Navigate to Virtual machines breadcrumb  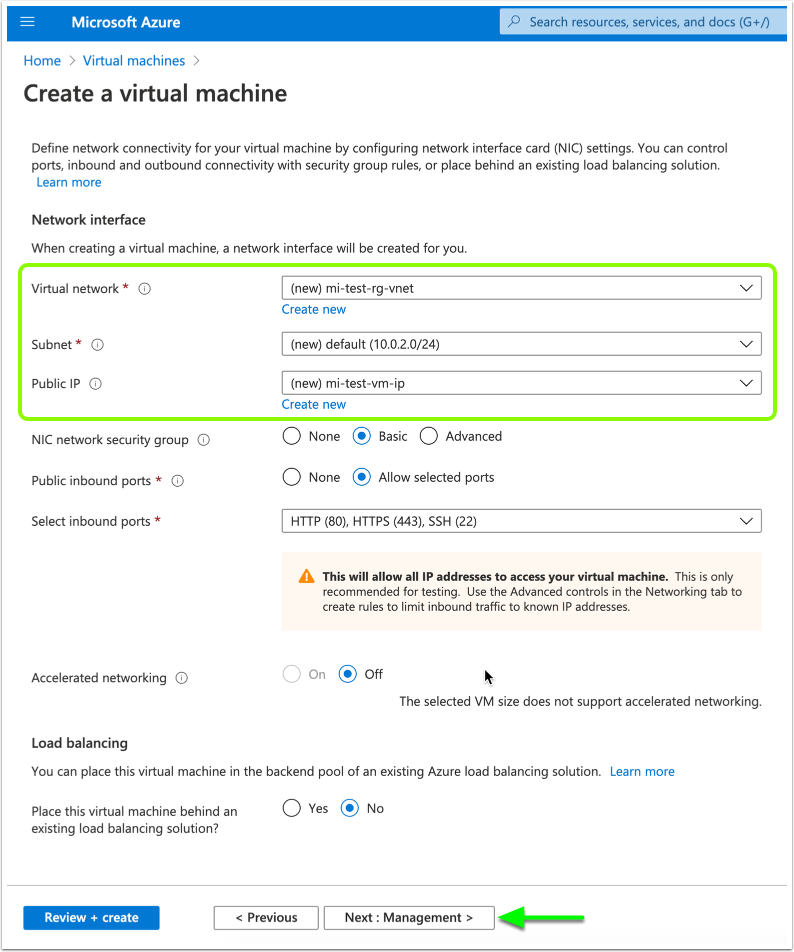134,61
